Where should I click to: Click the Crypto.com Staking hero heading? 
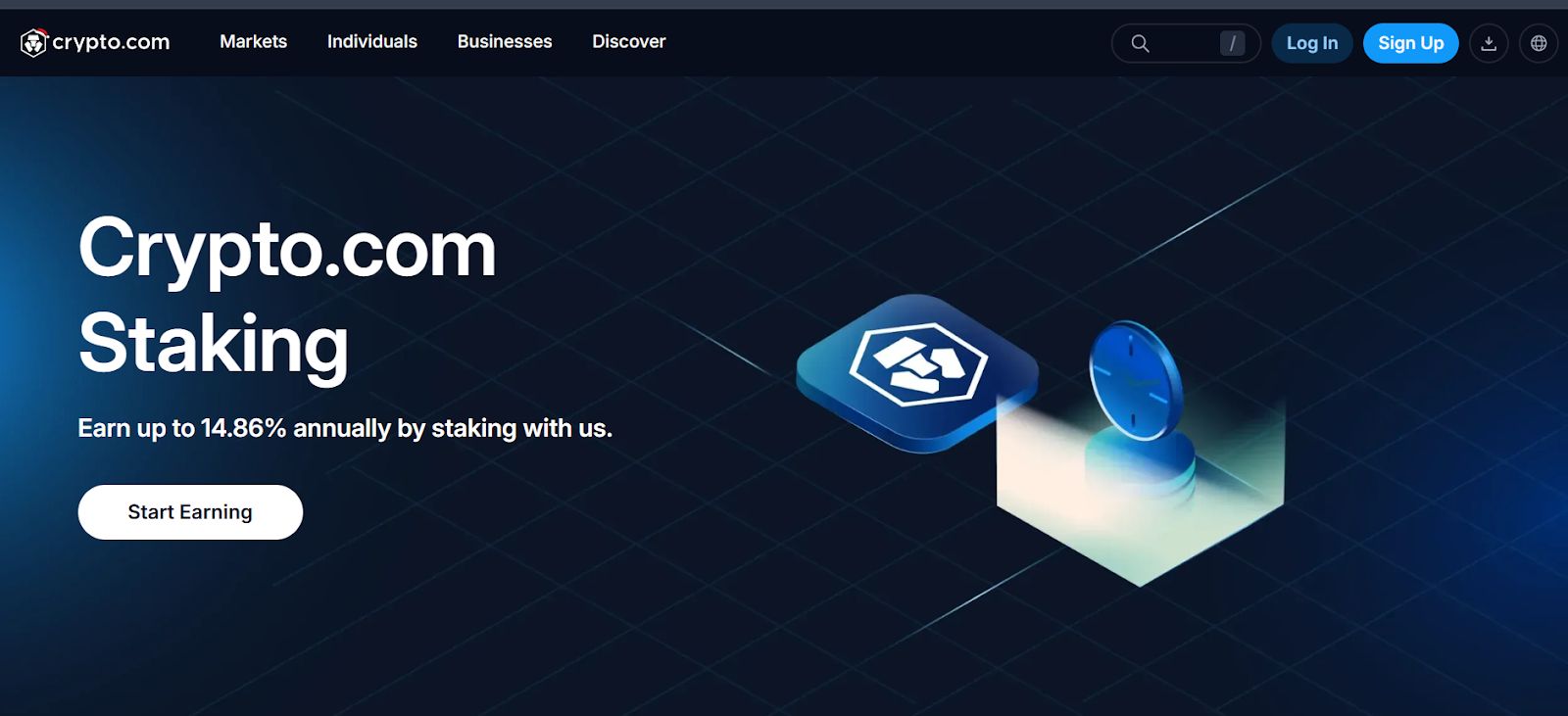tap(286, 296)
